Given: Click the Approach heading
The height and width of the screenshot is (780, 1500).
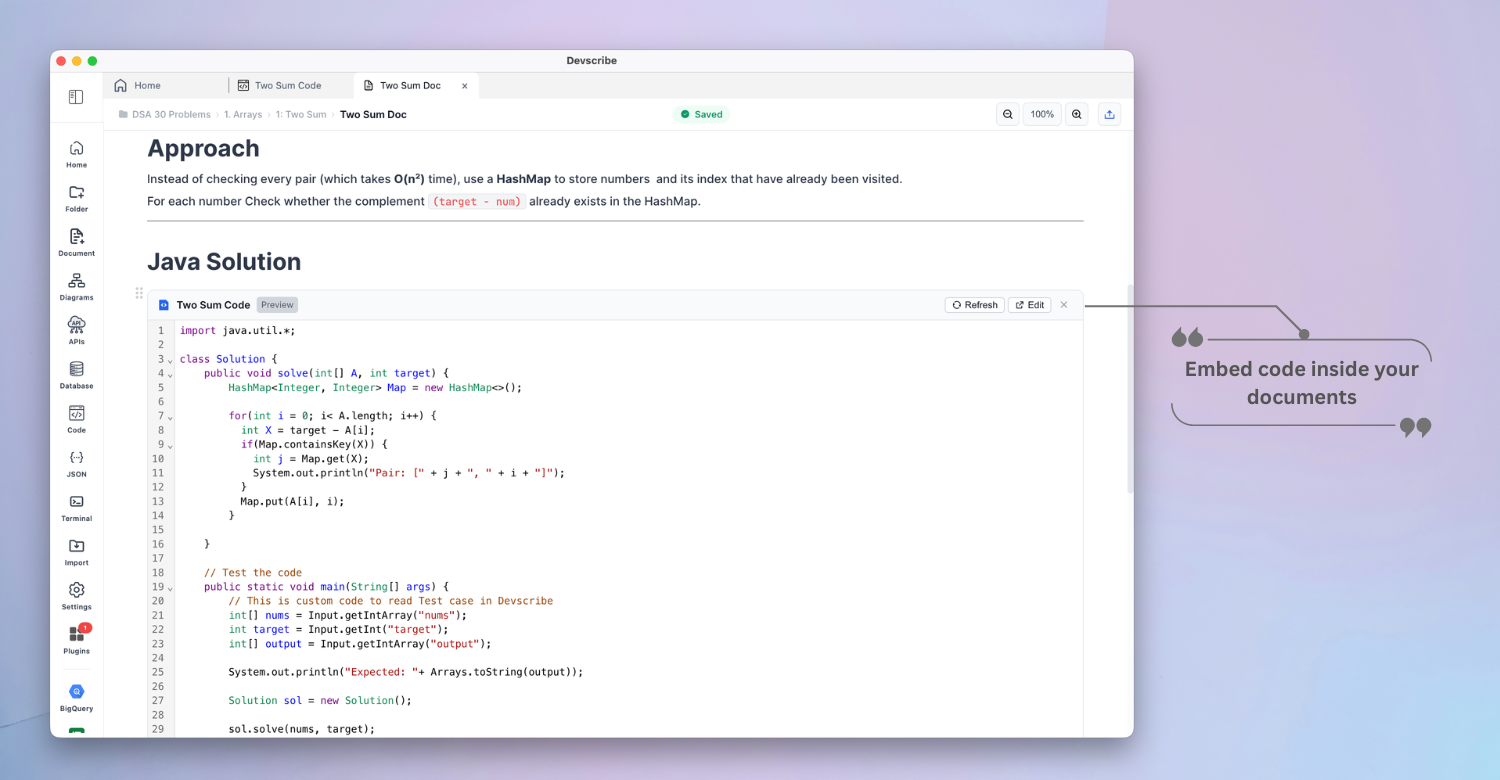Looking at the screenshot, I should [203, 148].
